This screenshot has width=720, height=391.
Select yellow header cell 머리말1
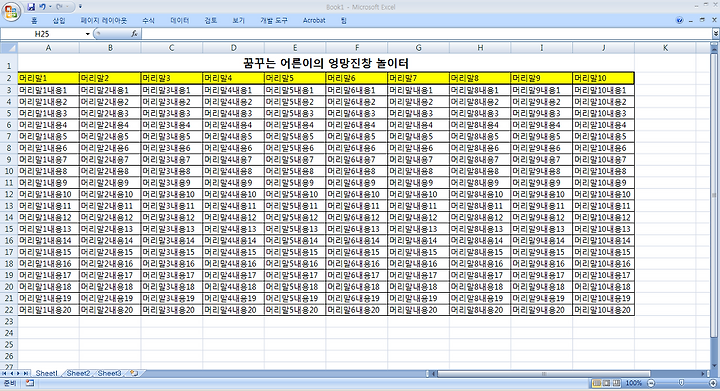(x=48, y=78)
